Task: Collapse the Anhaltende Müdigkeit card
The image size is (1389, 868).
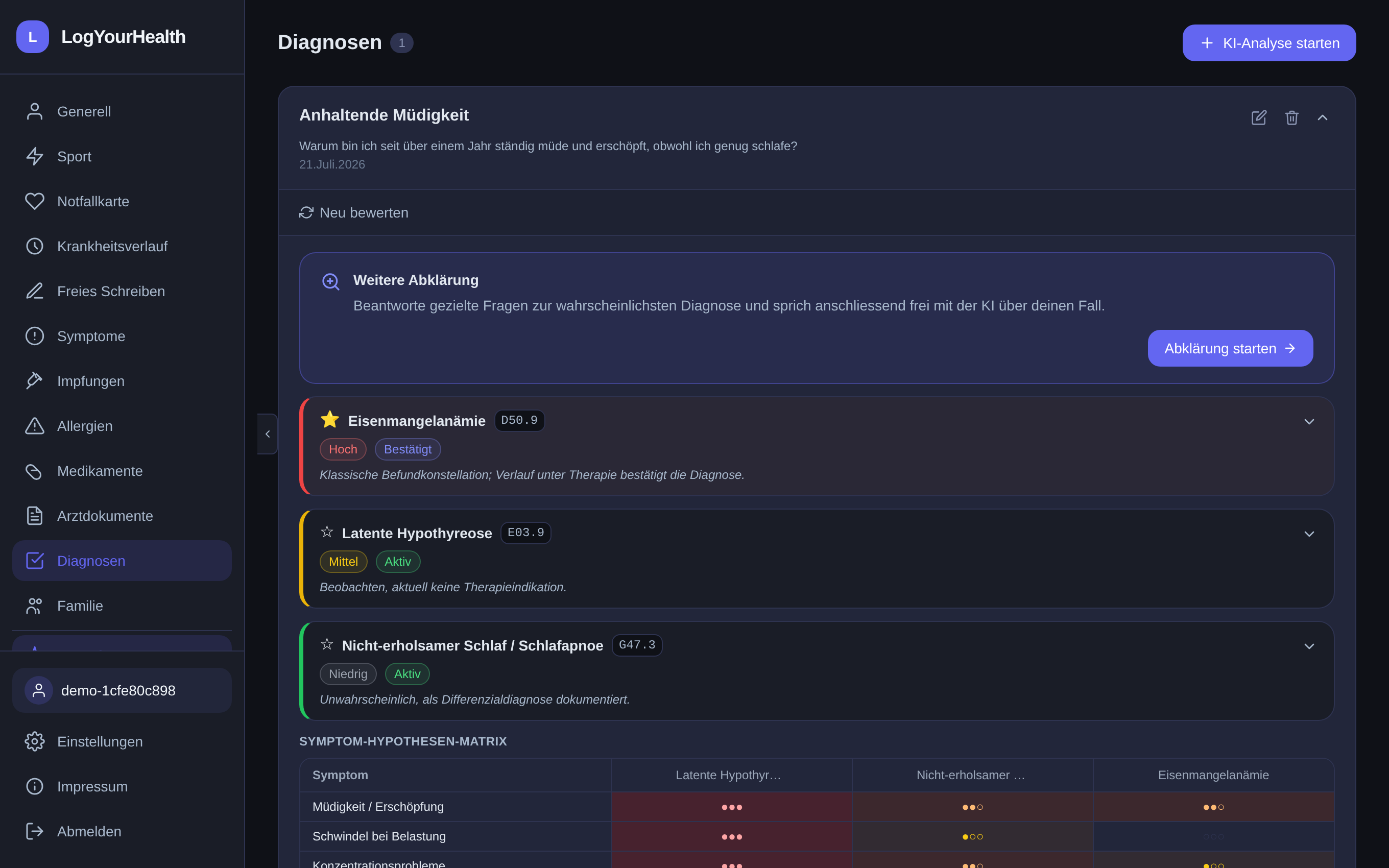Action: point(1323,117)
